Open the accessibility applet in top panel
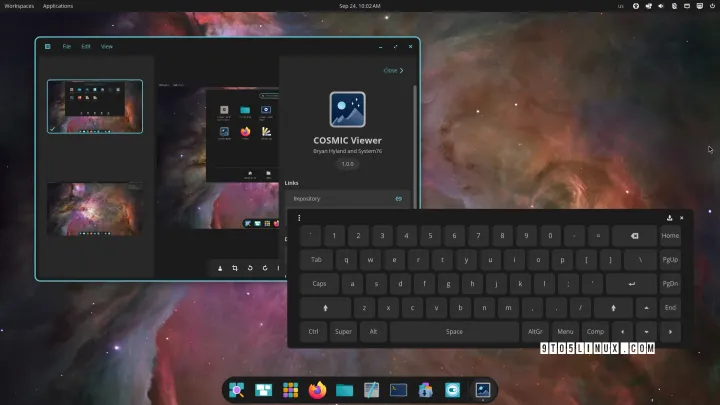720x405 pixels. [636, 6]
